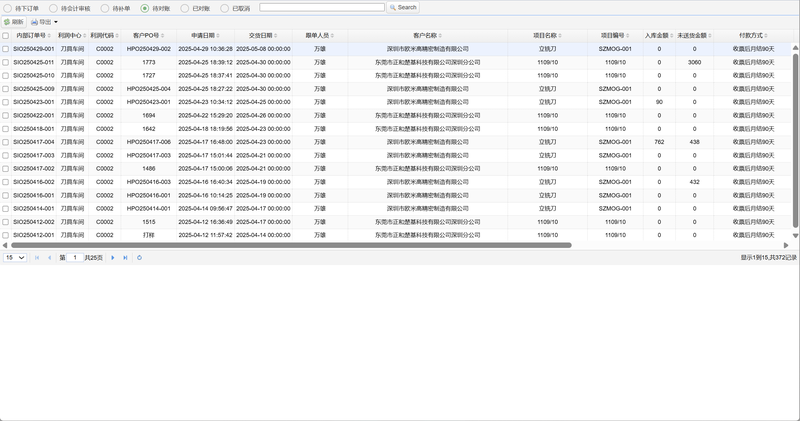The image size is (800, 421).
Task: Click customer PO cell 1773
Action: click(x=148, y=62)
